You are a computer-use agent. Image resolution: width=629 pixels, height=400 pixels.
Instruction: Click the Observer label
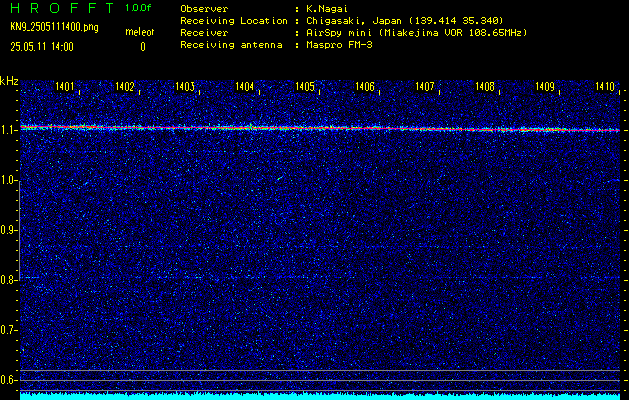pos(204,9)
